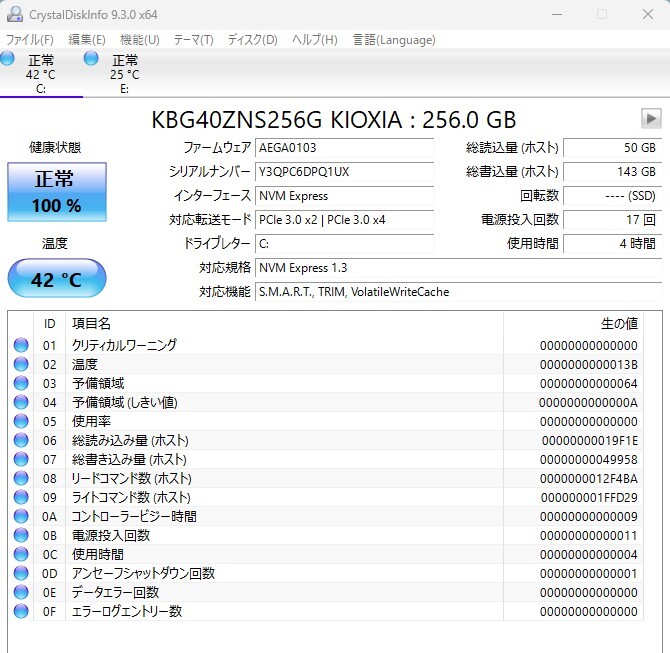670x653 pixels.
Task: Click status orb beside 予備領域 (しきい値) row
Action: click(21, 402)
